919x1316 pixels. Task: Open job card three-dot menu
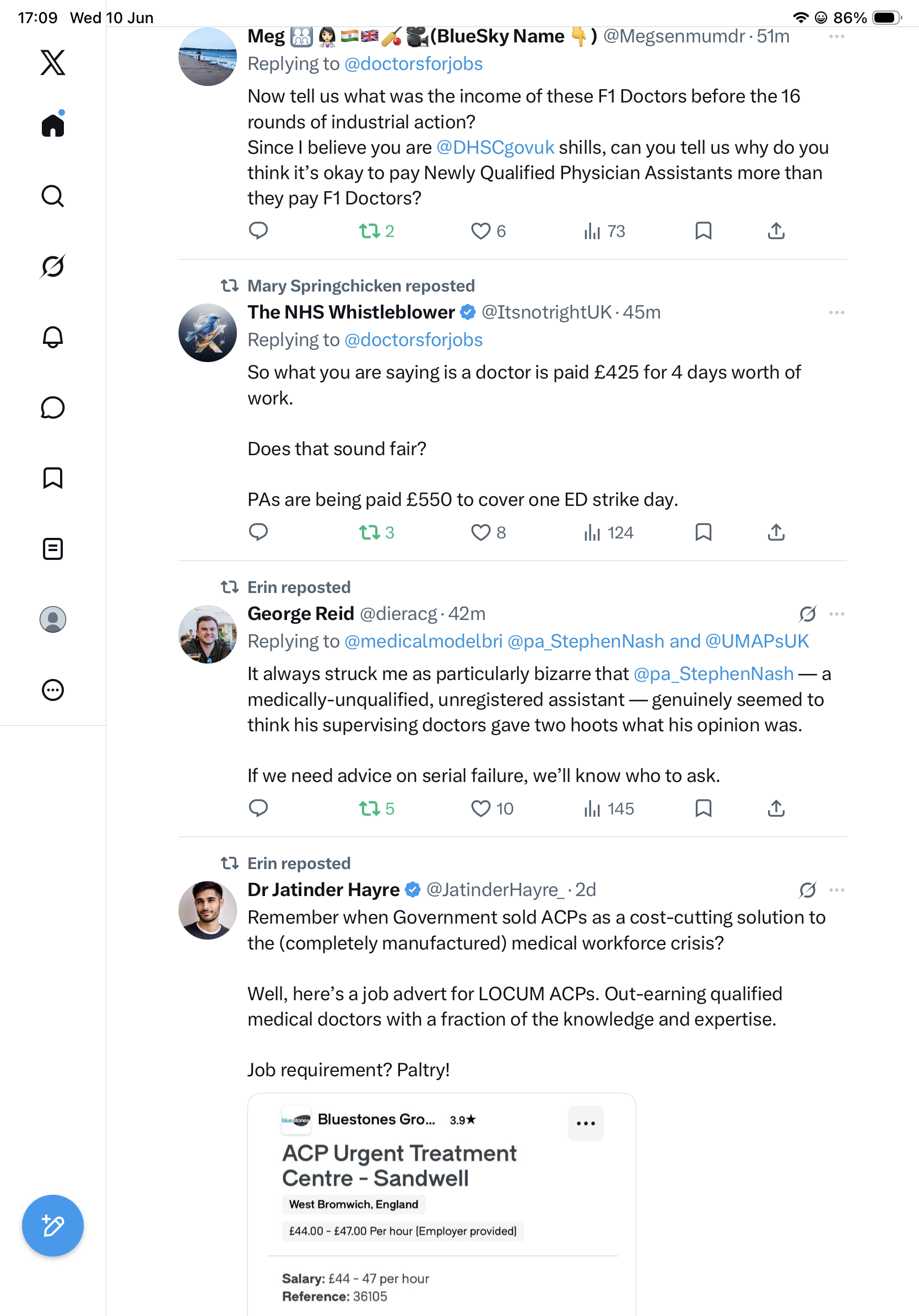586,1123
